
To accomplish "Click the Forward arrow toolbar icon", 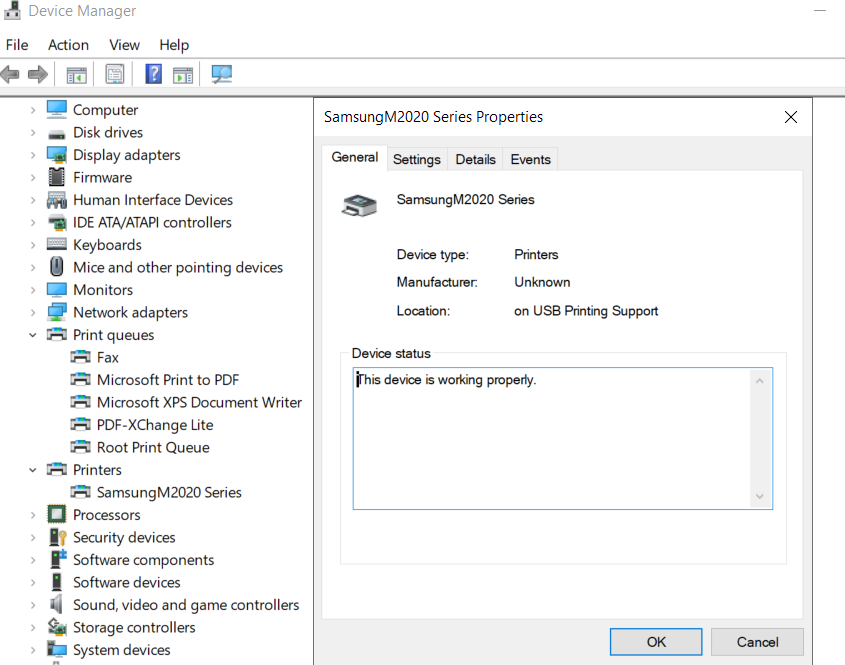I will coord(38,74).
